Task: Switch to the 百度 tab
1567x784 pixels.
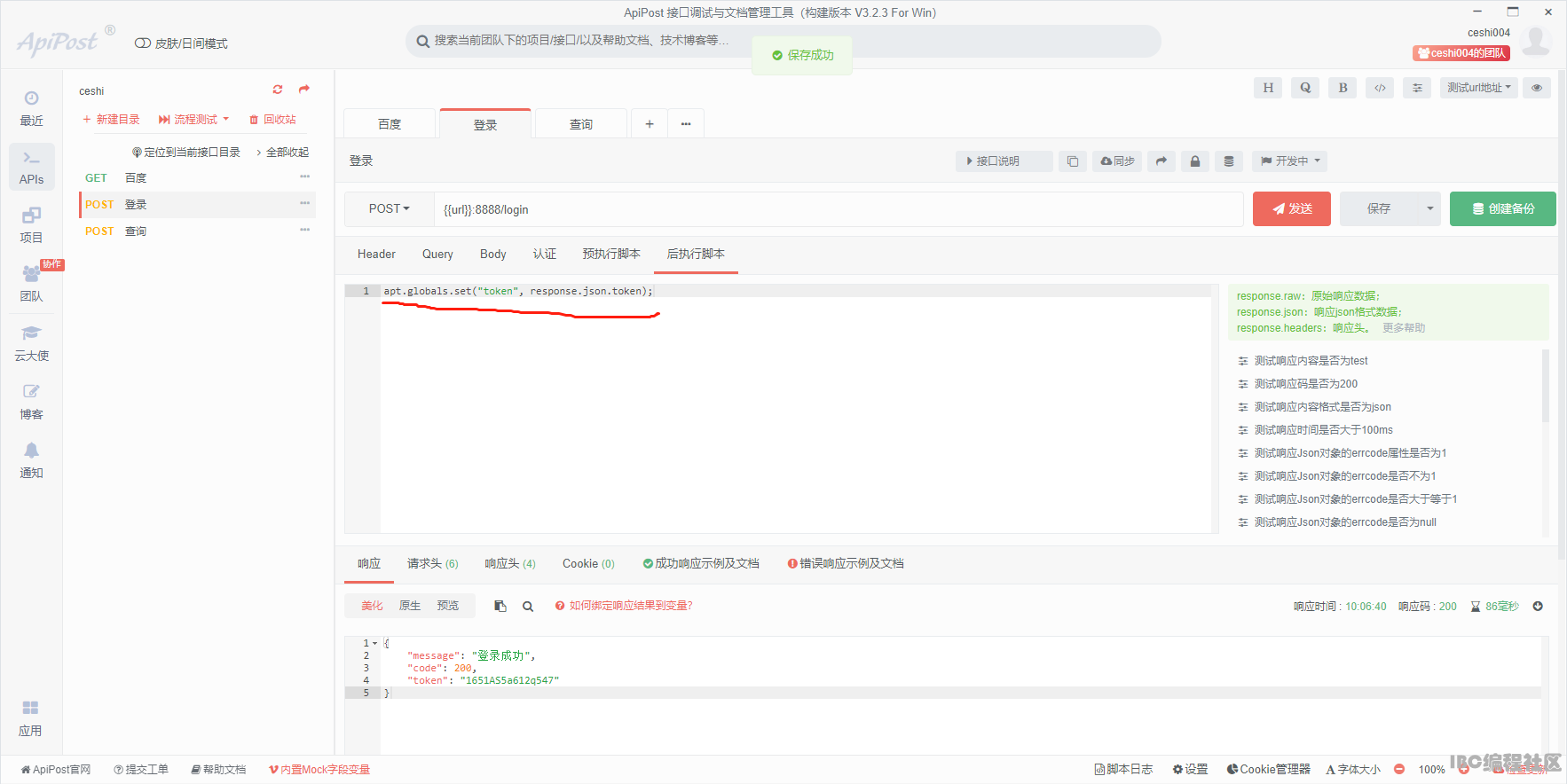Action: click(390, 124)
